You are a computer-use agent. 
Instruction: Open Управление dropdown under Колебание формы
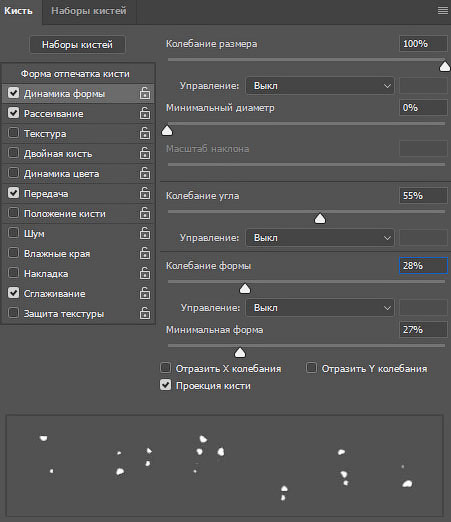point(320,308)
